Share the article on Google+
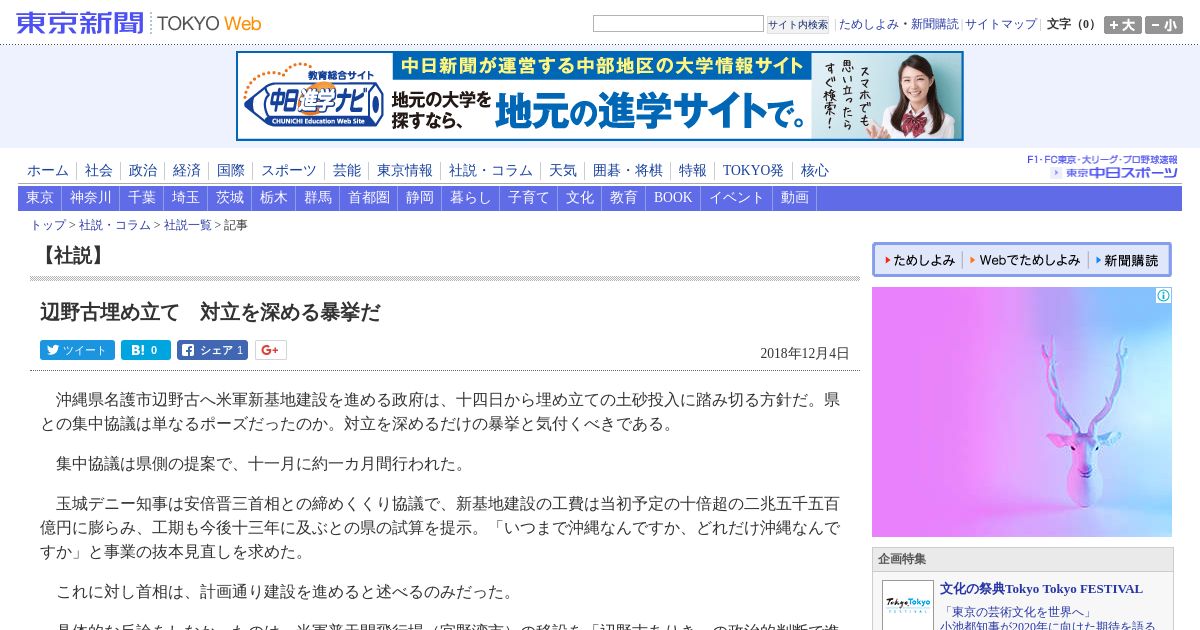Screen dimensions: 1200x630 (271, 350)
